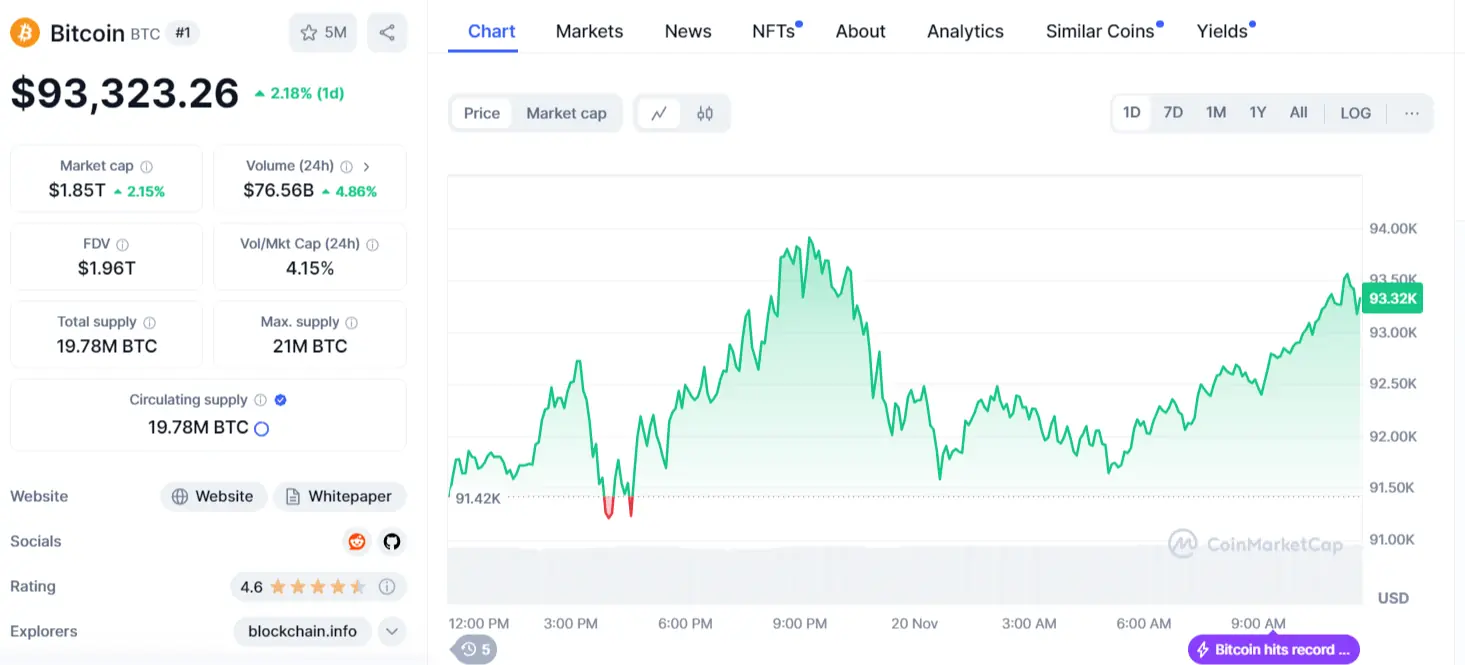Switch to the Chart tab
Viewport: 1465px width, 665px height.
click(492, 31)
